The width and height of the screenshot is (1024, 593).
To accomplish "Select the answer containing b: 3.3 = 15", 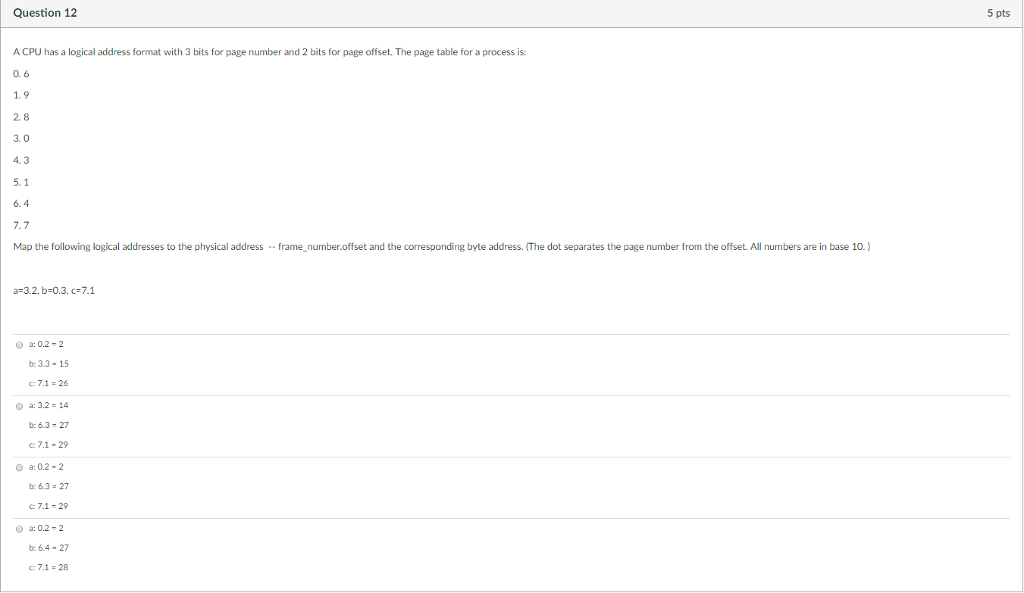I will pyautogui.click(x=19, y=344).
